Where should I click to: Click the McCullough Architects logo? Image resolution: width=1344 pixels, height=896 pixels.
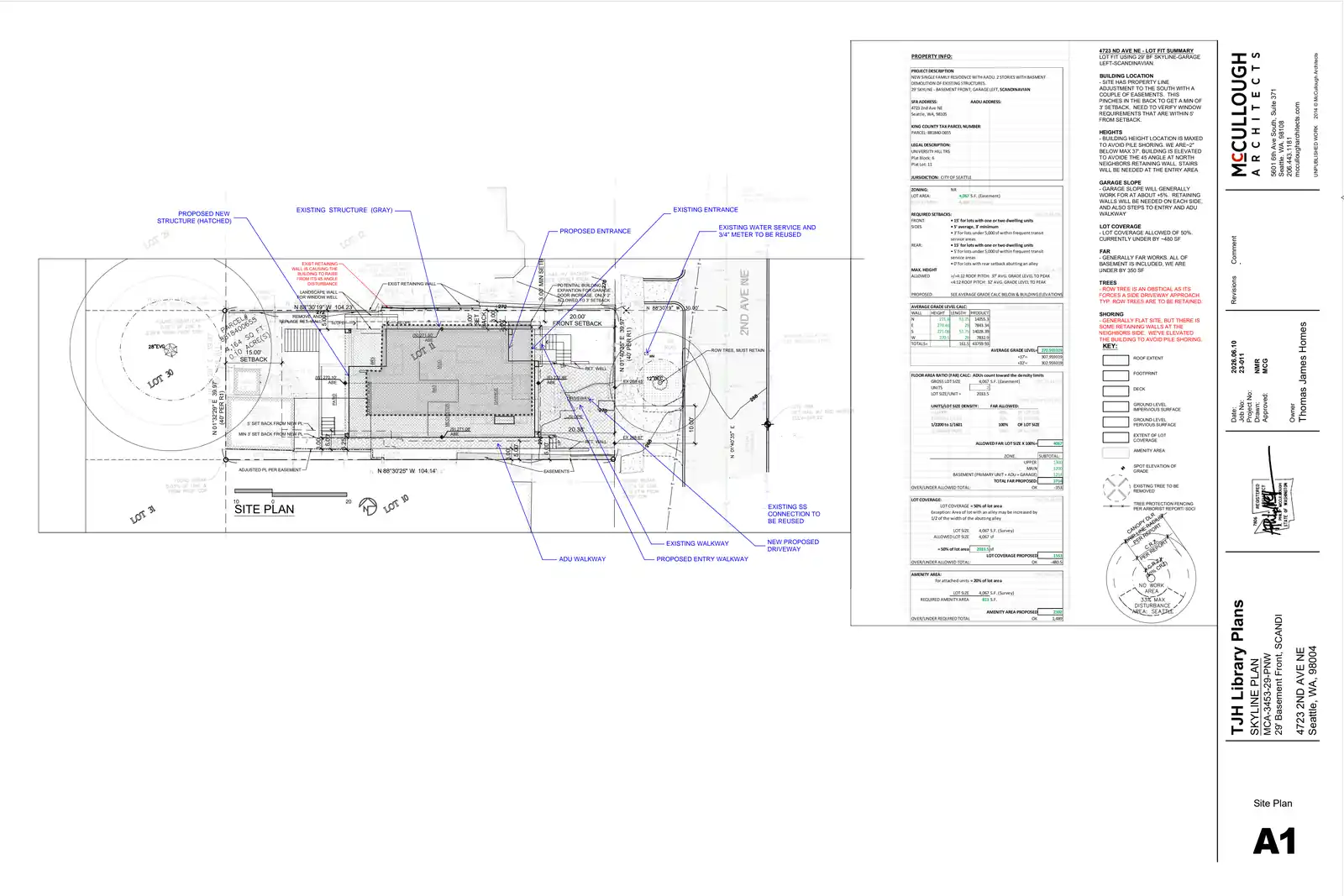[1246, 114]
